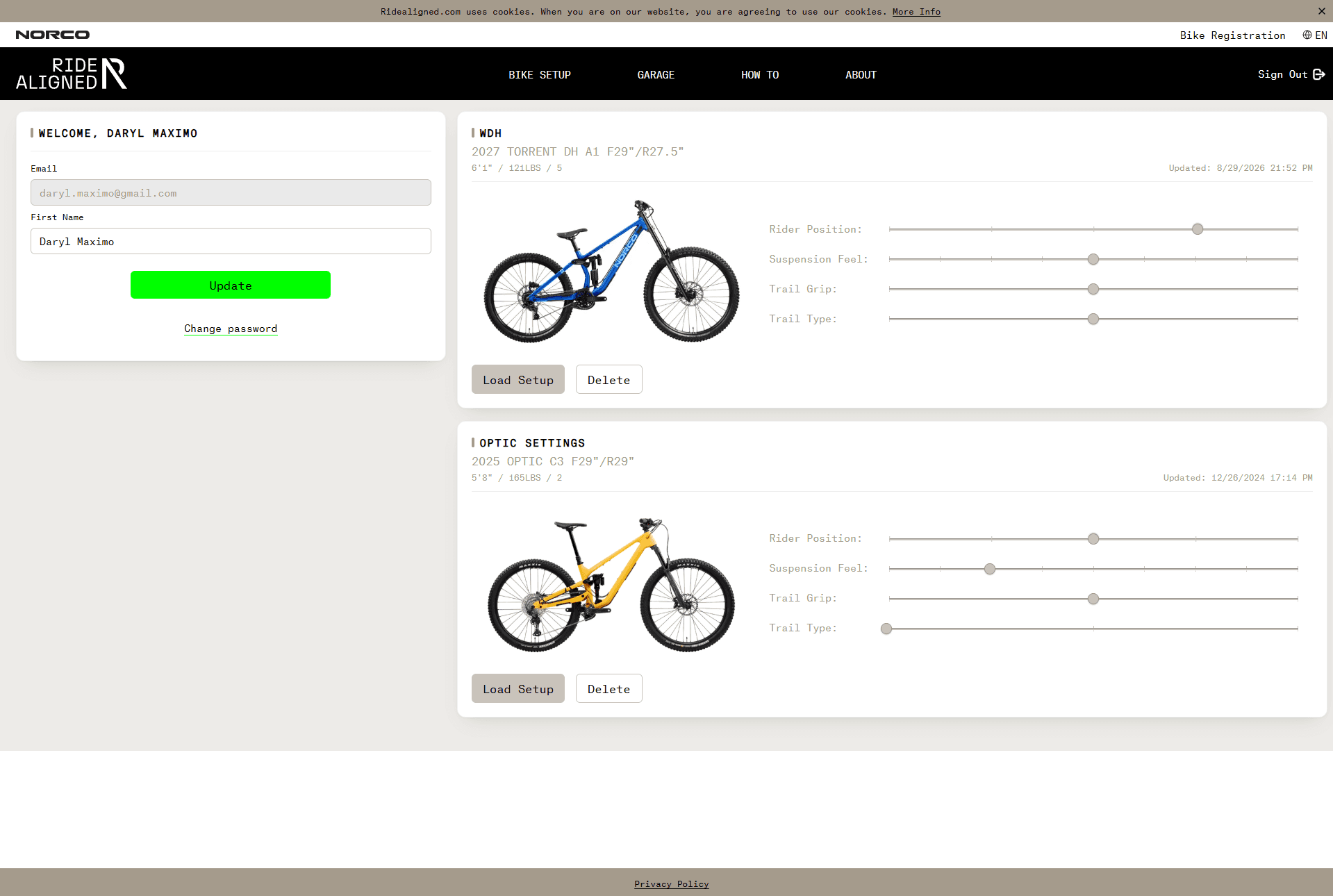This screenshot has width=1333, height=896.
Task: Adjust WDH Trail Grip slider handle
Action: [x=1093, y=289]
